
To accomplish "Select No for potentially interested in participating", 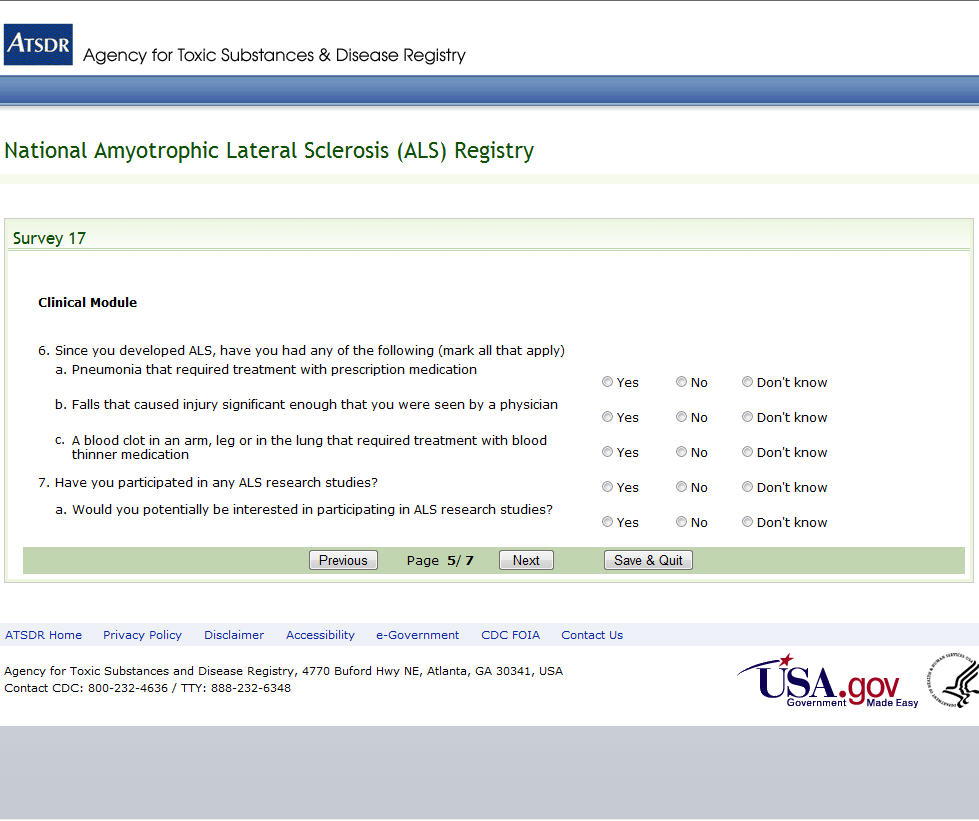I will coord(681,522).
